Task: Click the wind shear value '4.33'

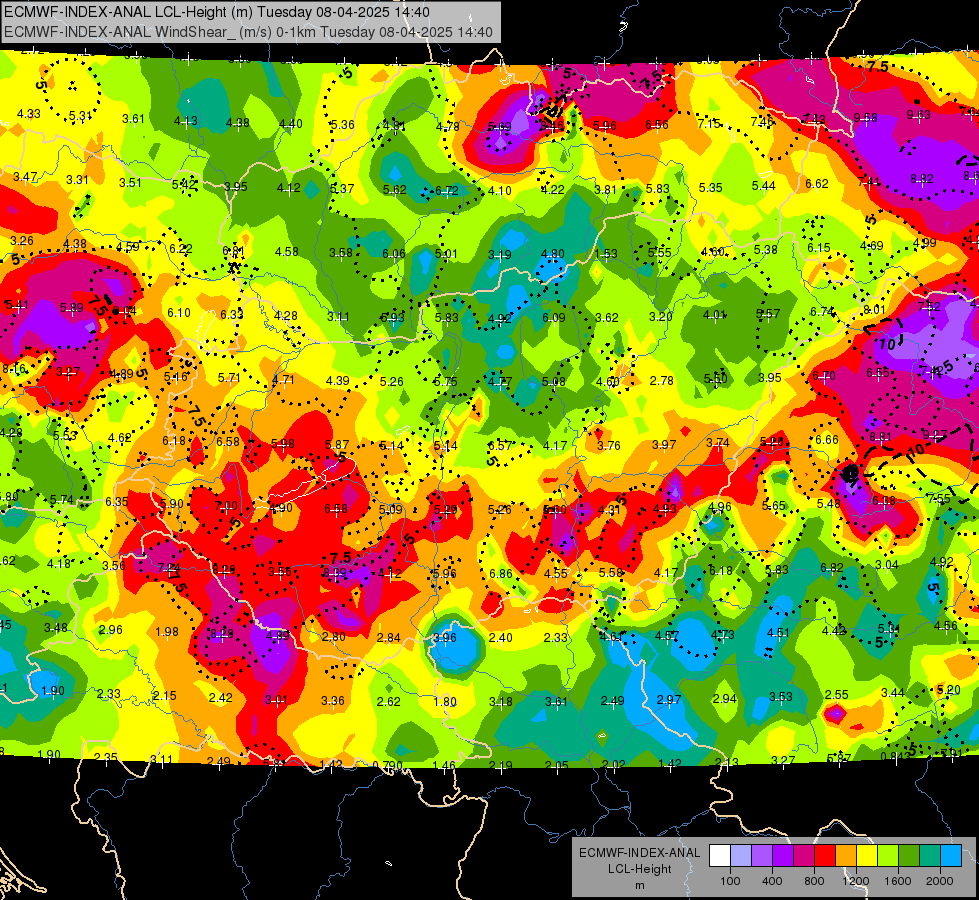Action: click(x=29, y=114)
